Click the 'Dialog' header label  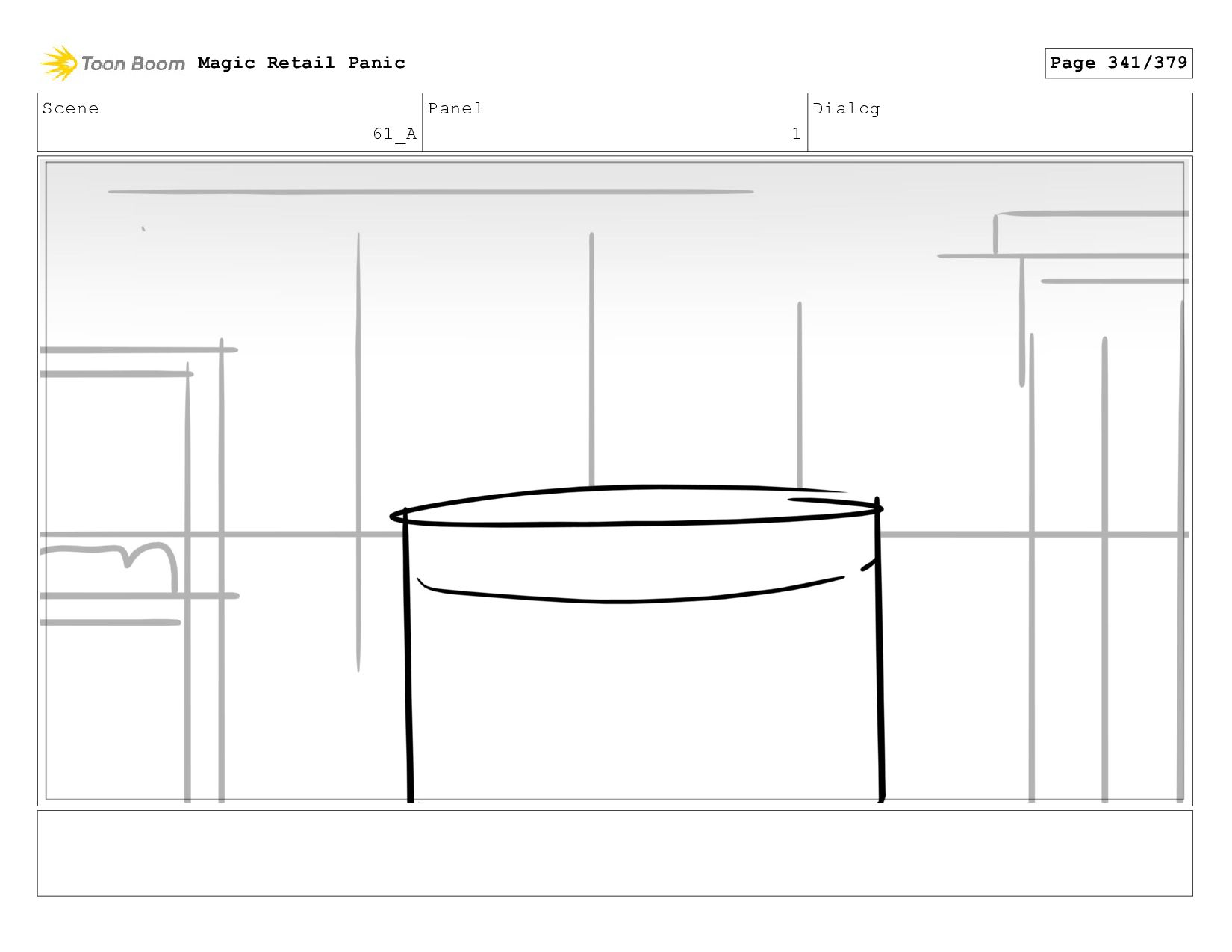click(846, 109)
